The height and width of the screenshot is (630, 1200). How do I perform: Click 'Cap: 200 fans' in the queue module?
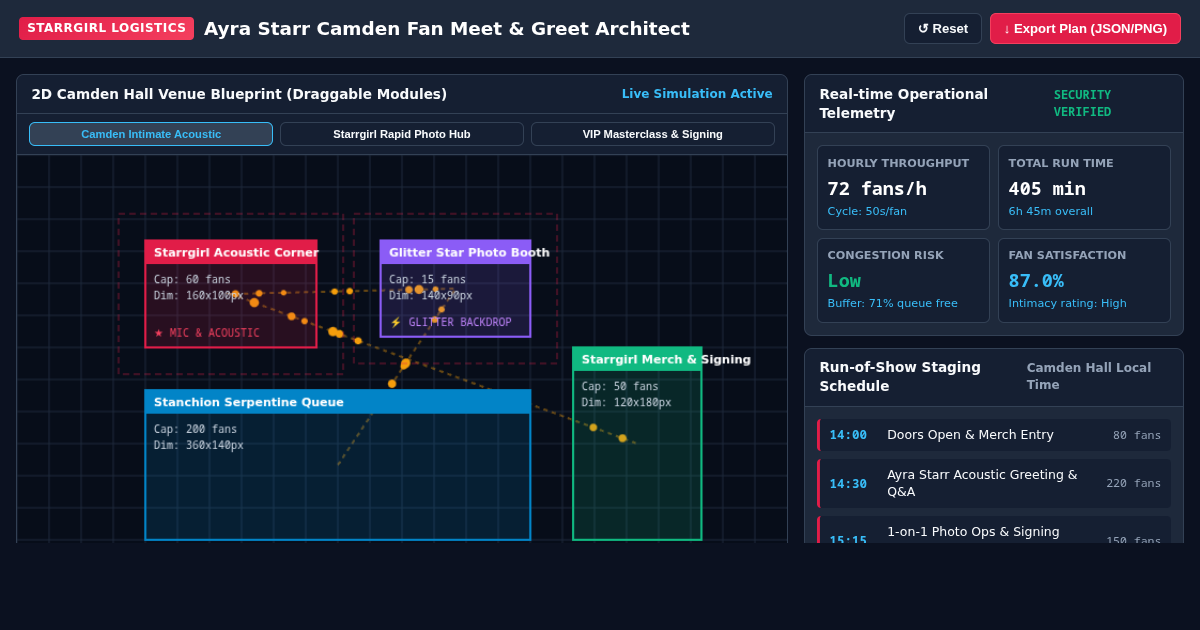196,429
